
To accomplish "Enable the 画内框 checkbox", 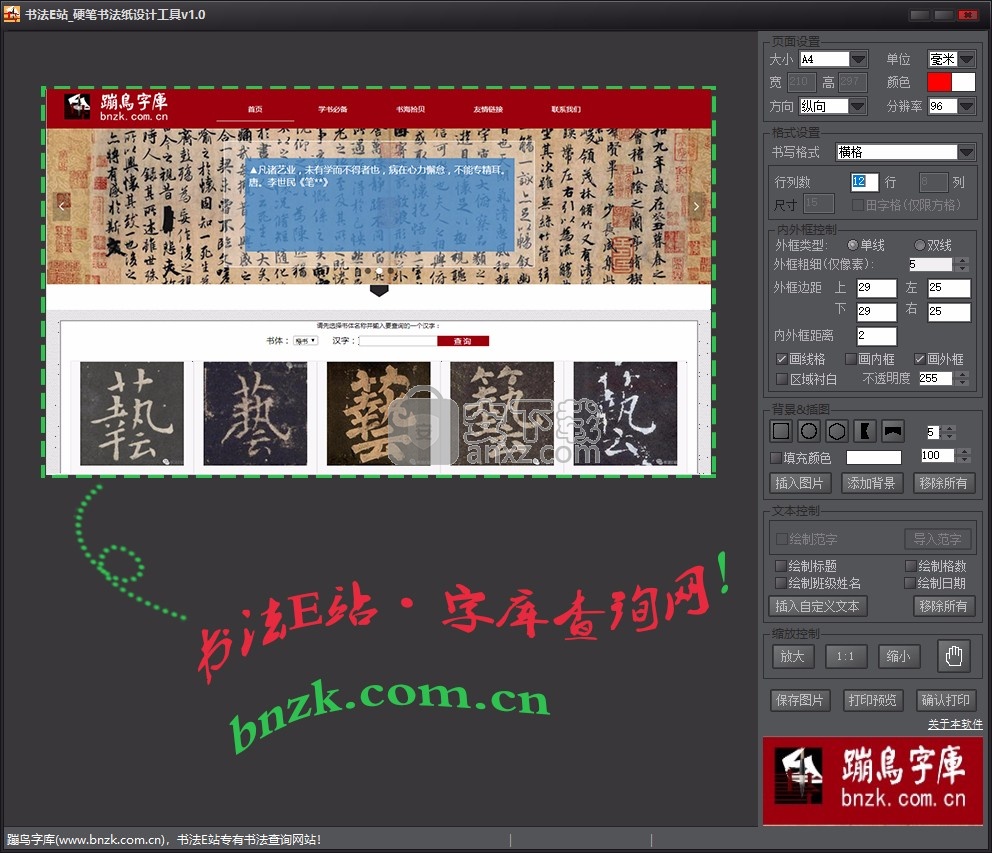I will [851, 359].
